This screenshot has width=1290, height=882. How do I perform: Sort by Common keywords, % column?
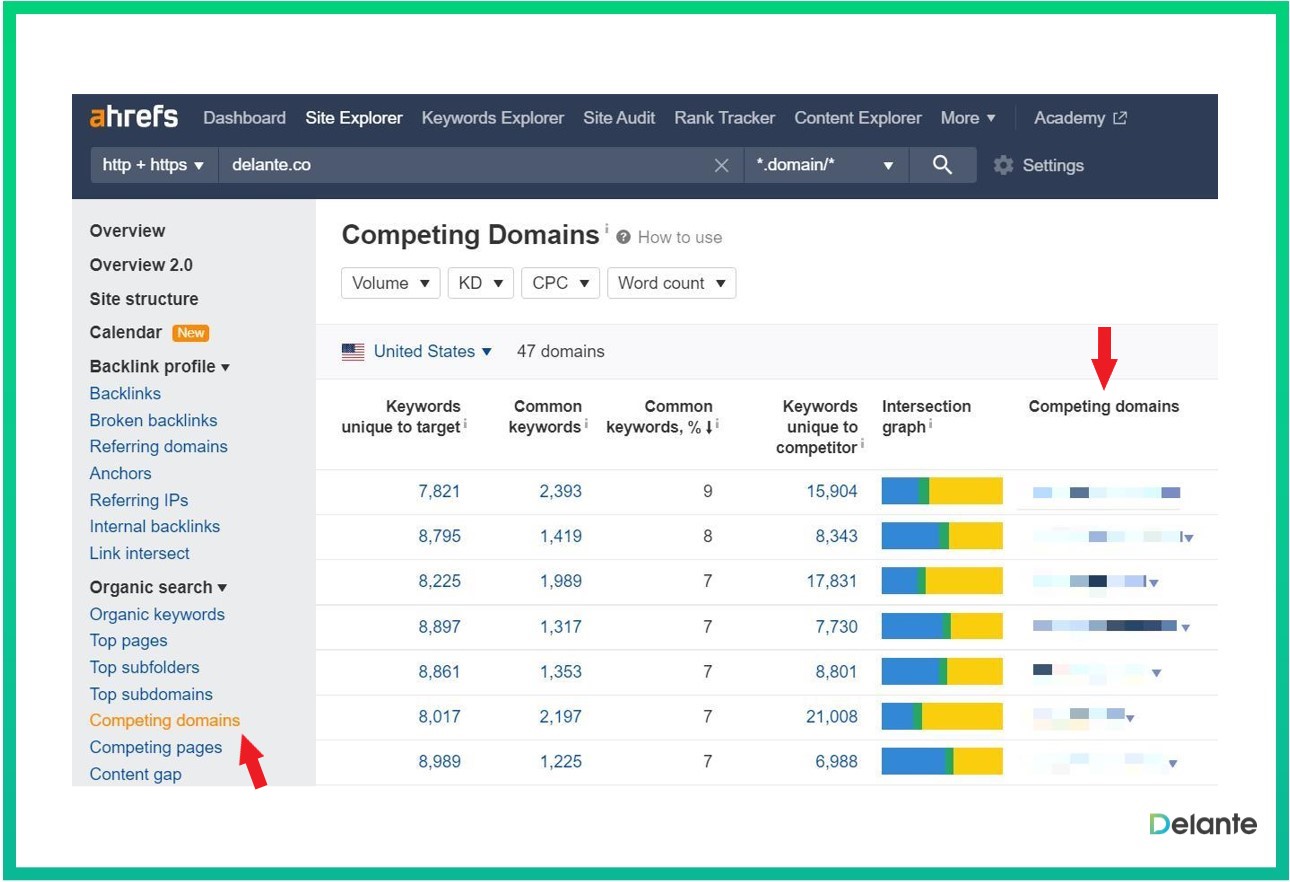[662, 417]
